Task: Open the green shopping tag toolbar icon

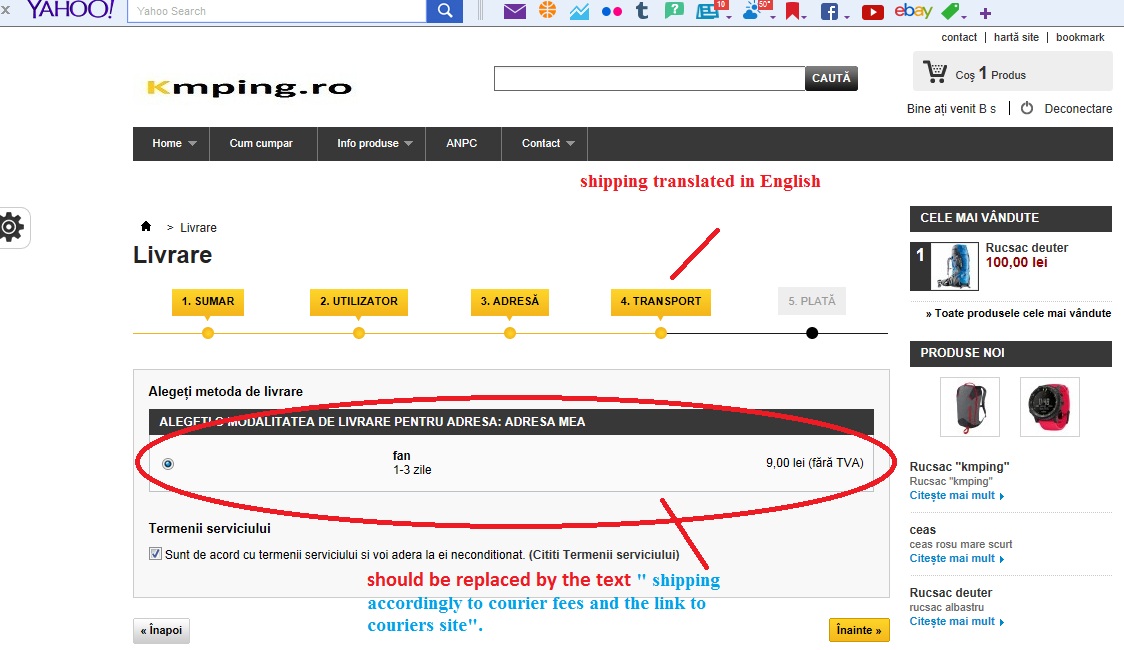Action: pyautogui.click(x=950, y=11)
